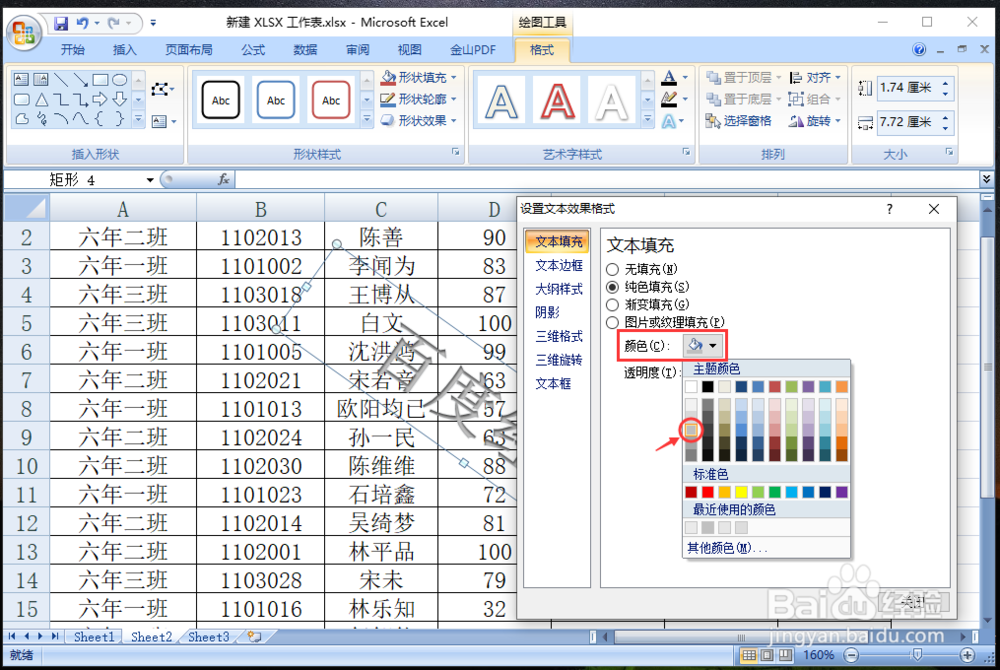
Task: Select the isosceles triangle shape tool
Action: click(x=41, y=99)
